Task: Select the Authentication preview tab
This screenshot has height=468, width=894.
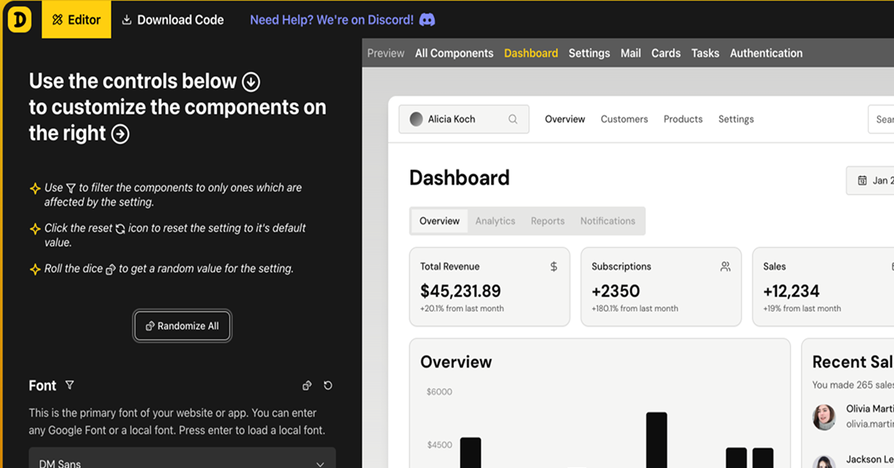Action: tap(766, 53)
